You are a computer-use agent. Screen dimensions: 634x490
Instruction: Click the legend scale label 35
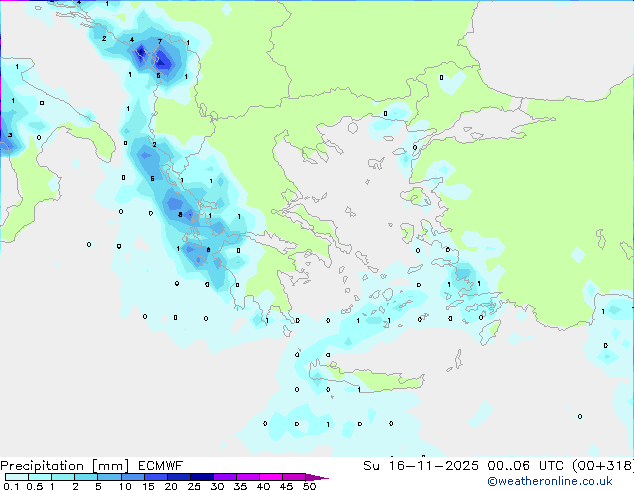coord(240,486)
